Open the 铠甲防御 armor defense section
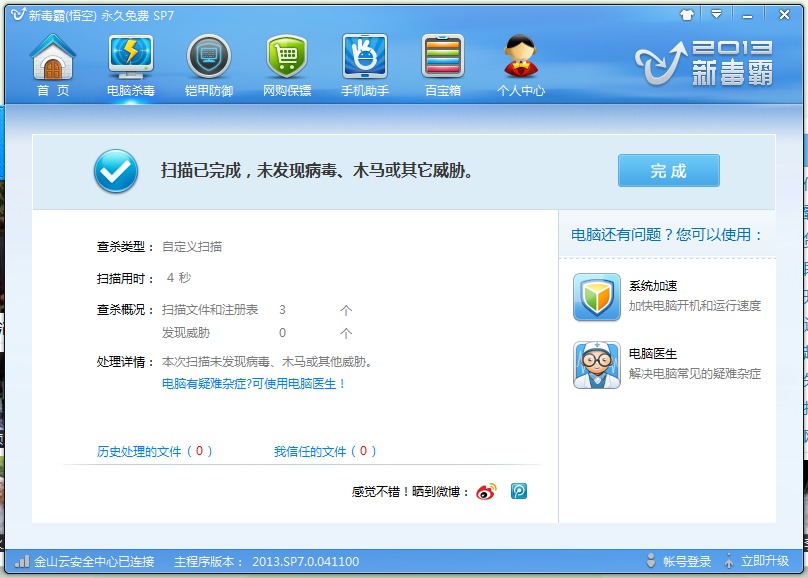 pyautogui.click(x=209, y=65)
